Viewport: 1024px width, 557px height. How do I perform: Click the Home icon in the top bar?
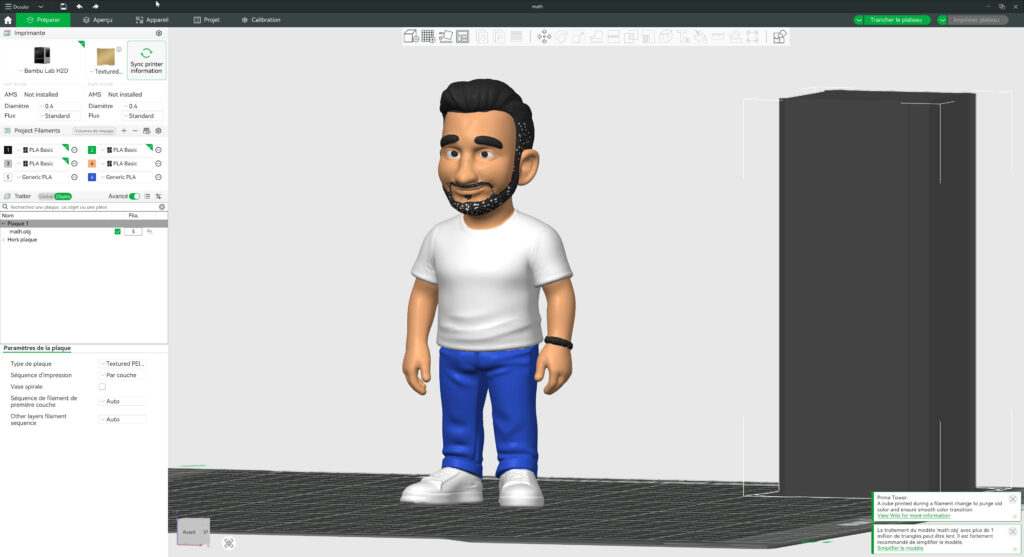(8, 20)
